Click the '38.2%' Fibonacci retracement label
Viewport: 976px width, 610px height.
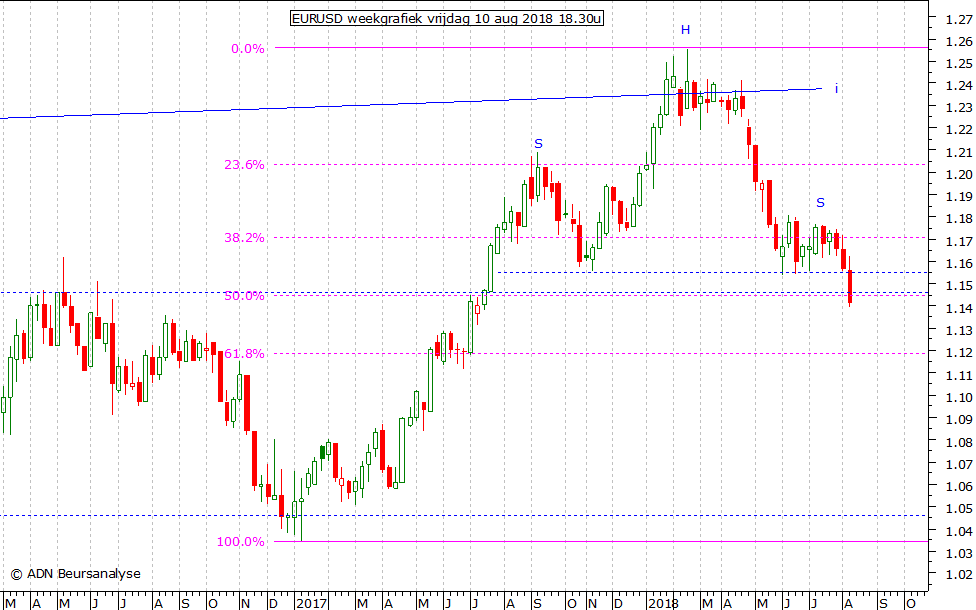click(x=244, y=237)
